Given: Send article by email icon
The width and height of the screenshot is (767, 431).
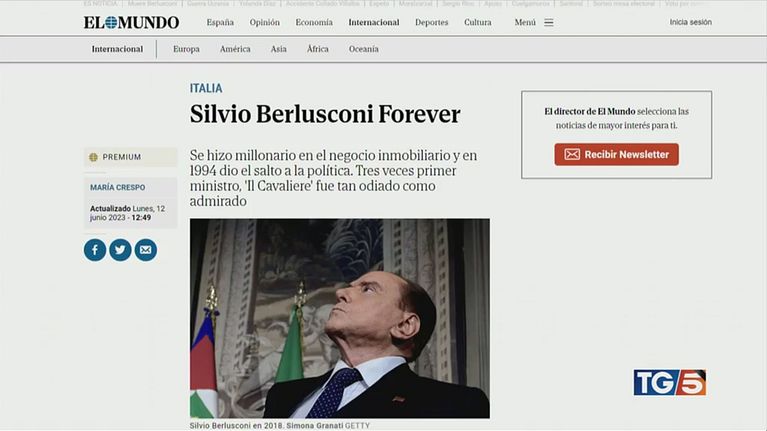Looking at the screenshot, I should click(x=146, y=250).
